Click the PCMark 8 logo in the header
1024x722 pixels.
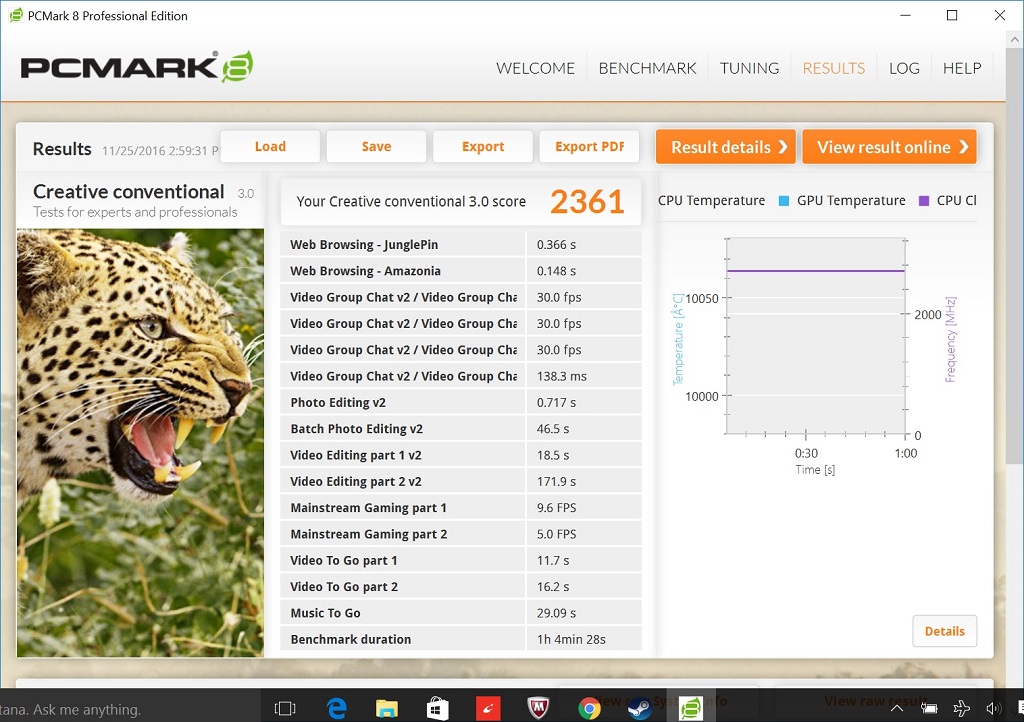(x=136, y=67)
